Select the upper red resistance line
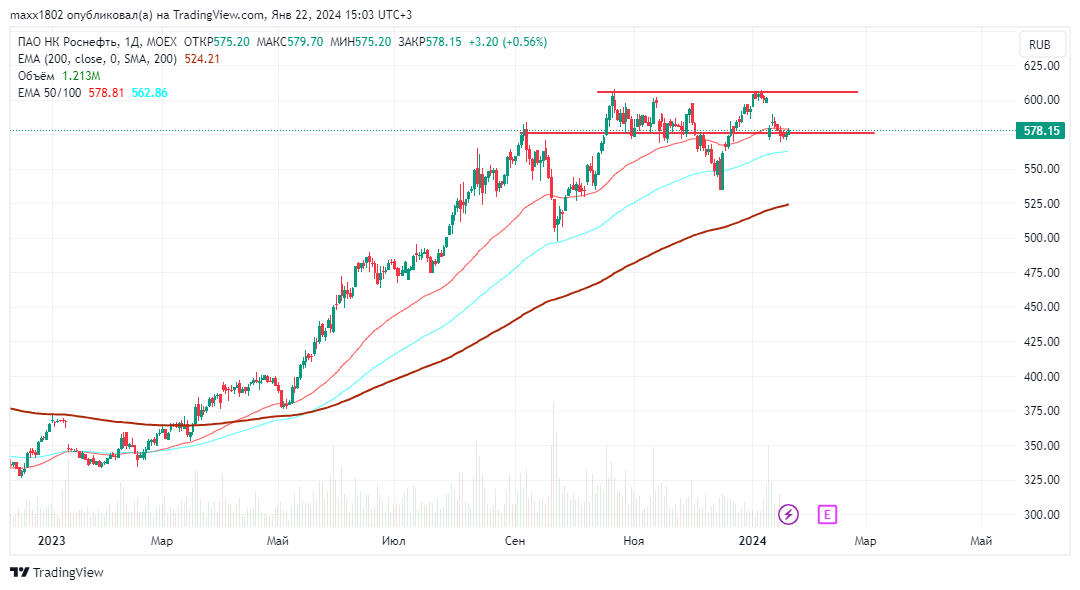Image resolution: width=1080 pixels, height=590 pixels. (727, 92)
